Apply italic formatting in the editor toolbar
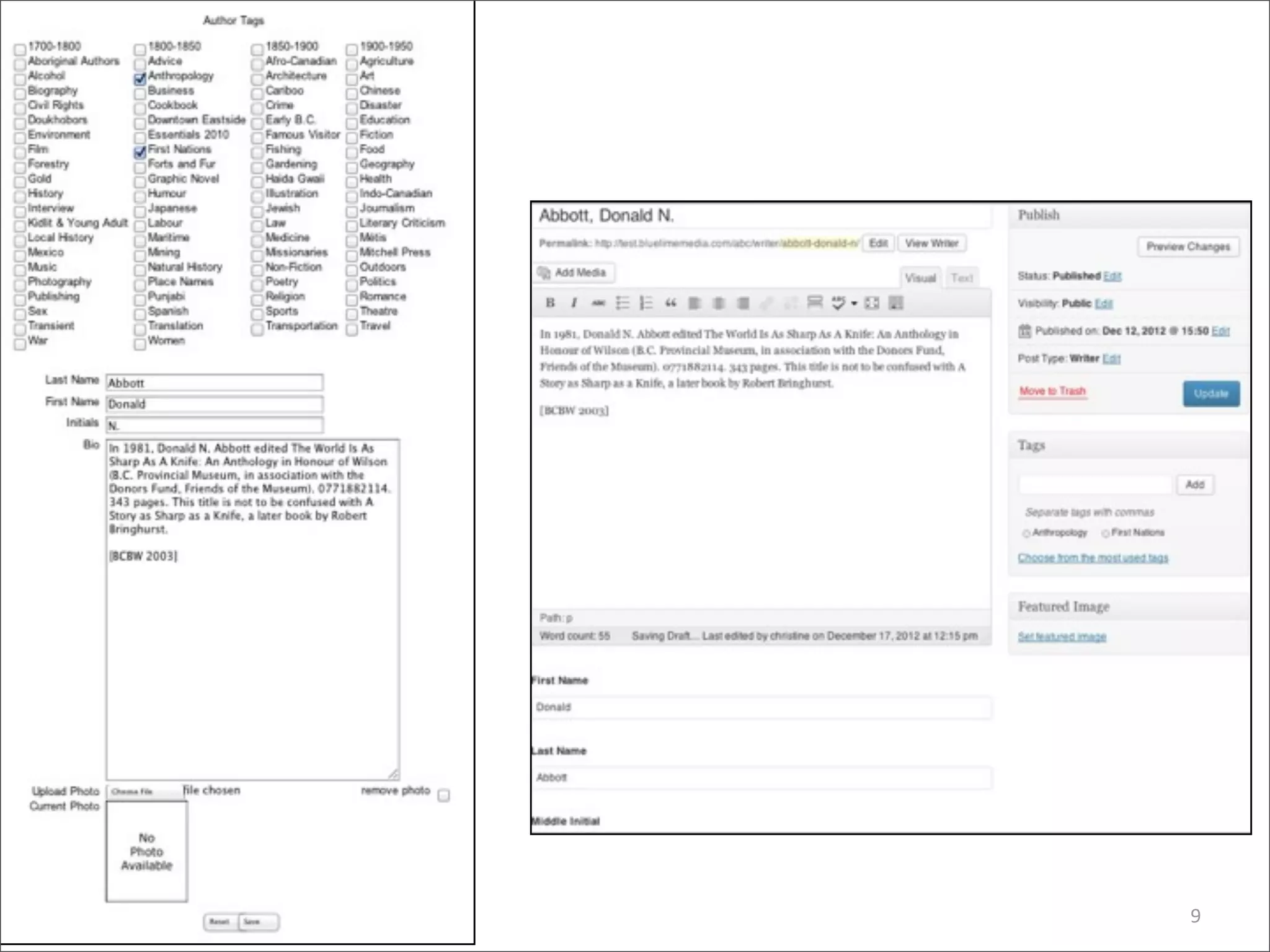 tap(574, 303)
